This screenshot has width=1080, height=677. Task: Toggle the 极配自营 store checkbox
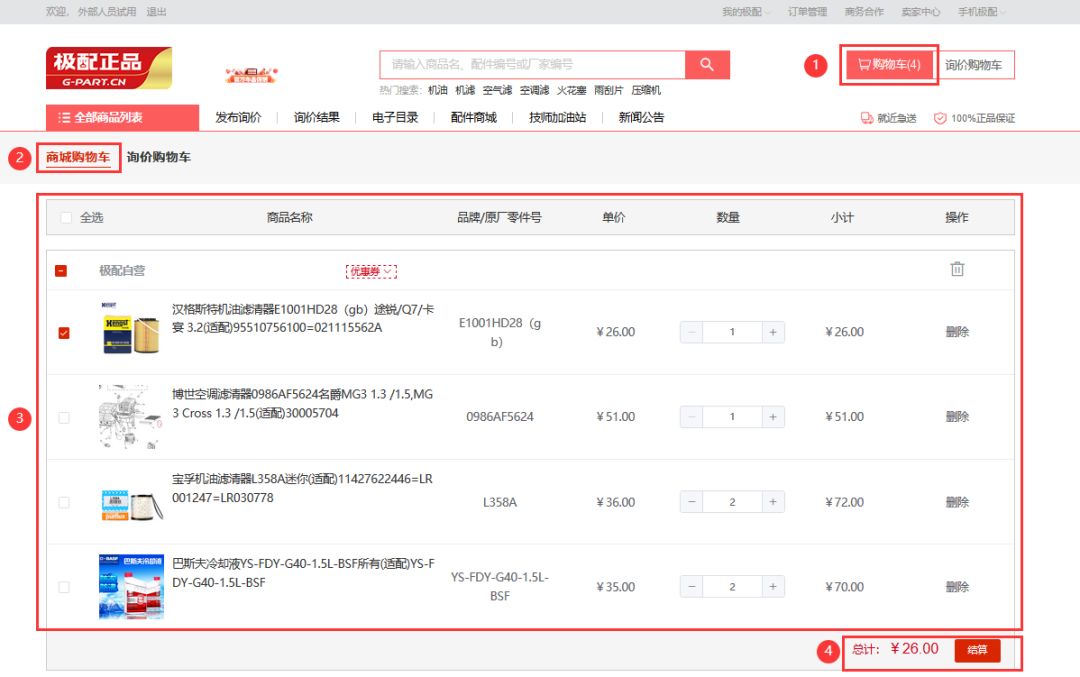(x=61, y=271)
